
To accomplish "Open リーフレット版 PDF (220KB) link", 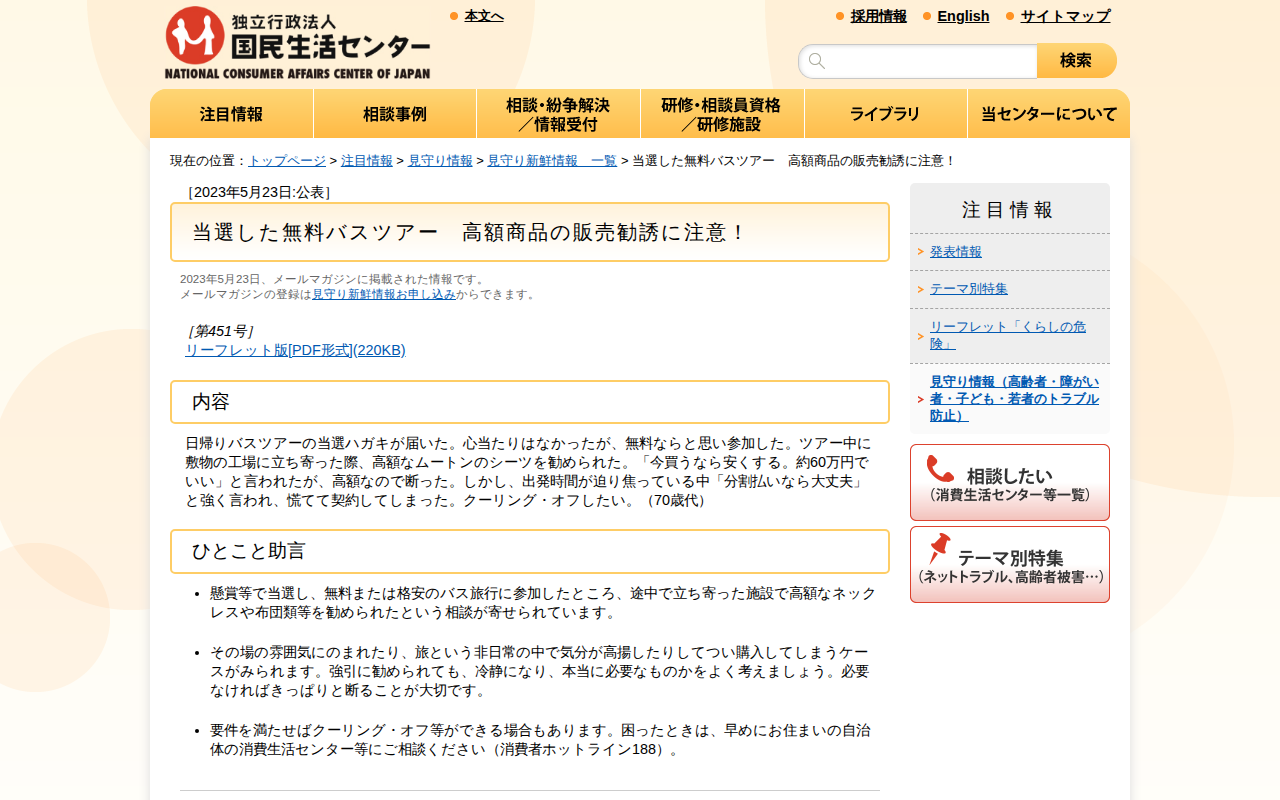I will tap(295, 350).
